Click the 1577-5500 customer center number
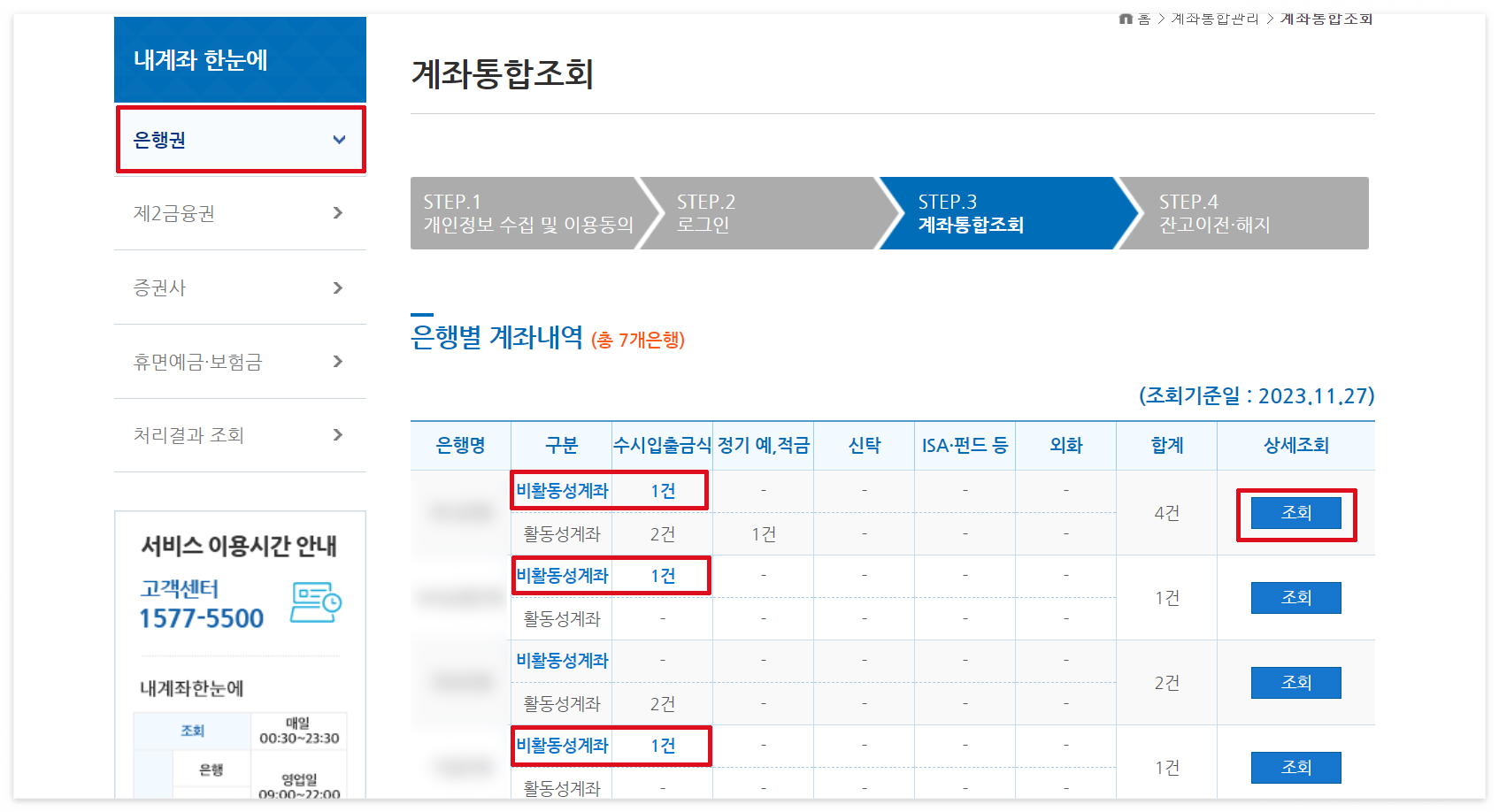1499x812 pixels. (x=201, y=617)
